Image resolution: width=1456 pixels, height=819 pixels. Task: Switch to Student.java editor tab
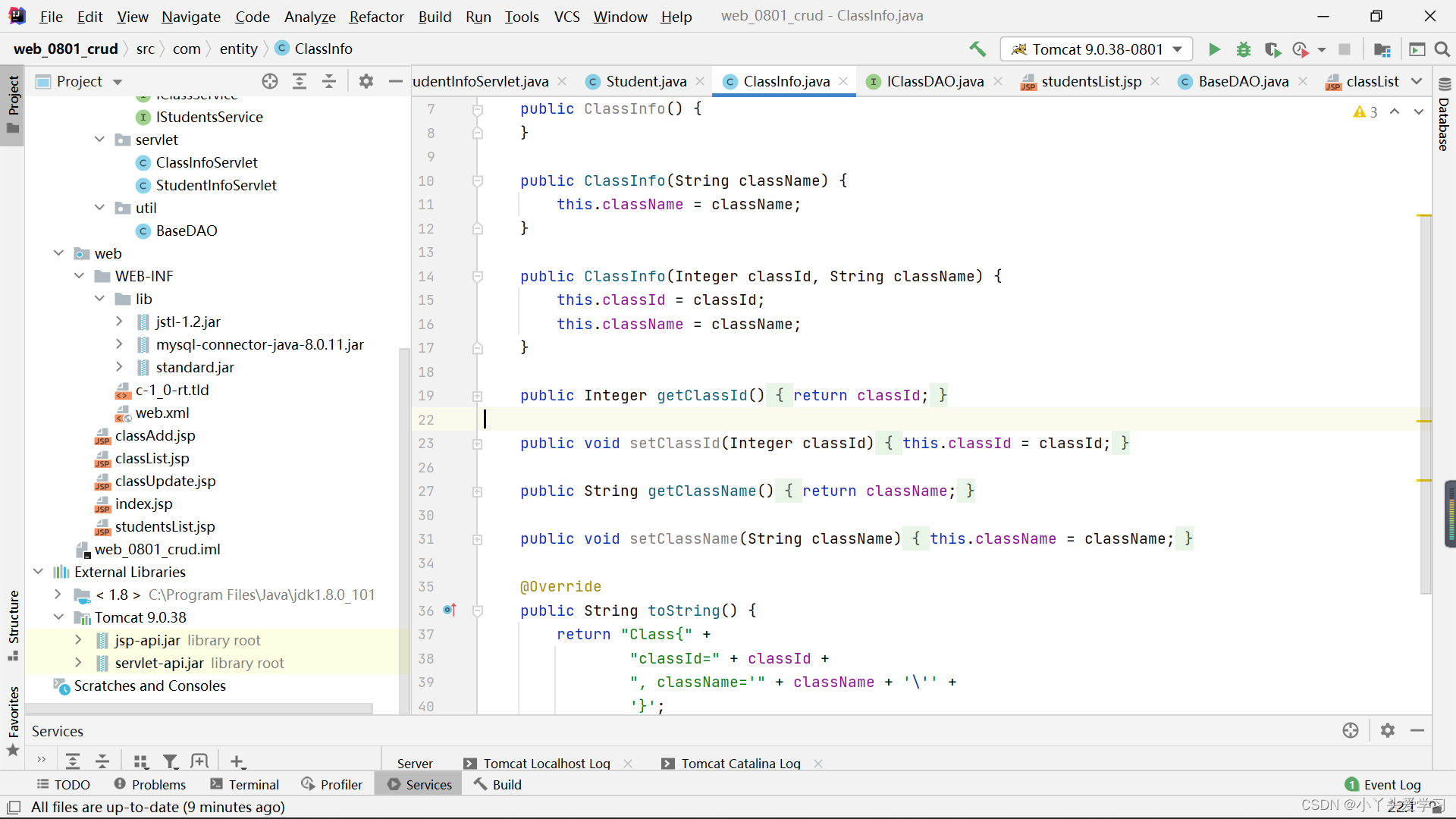click(646, 81)
